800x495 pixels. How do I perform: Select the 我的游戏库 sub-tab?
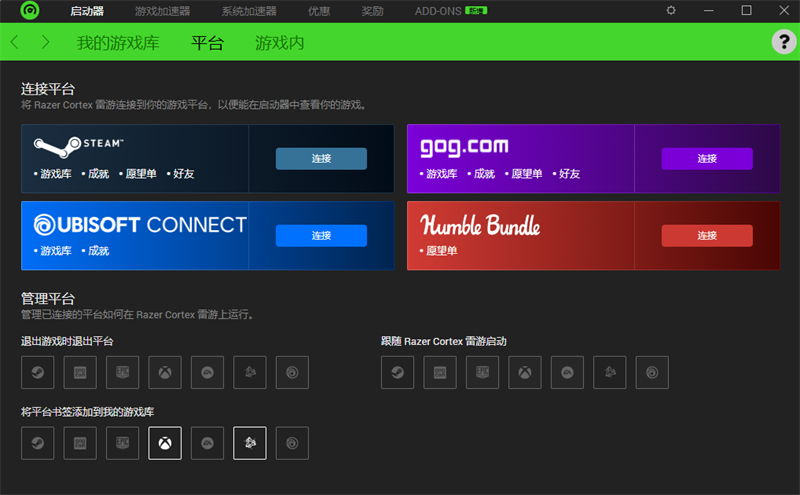pos(118,42)
